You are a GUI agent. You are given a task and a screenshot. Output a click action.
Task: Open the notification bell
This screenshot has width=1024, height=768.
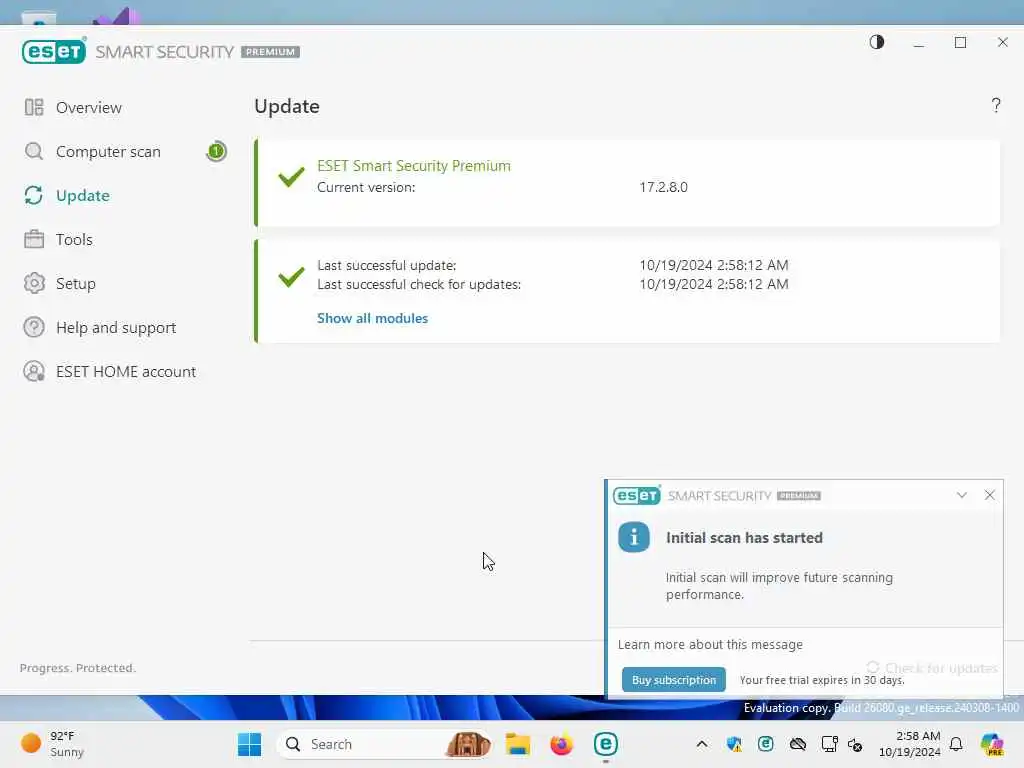pos(956,744)
